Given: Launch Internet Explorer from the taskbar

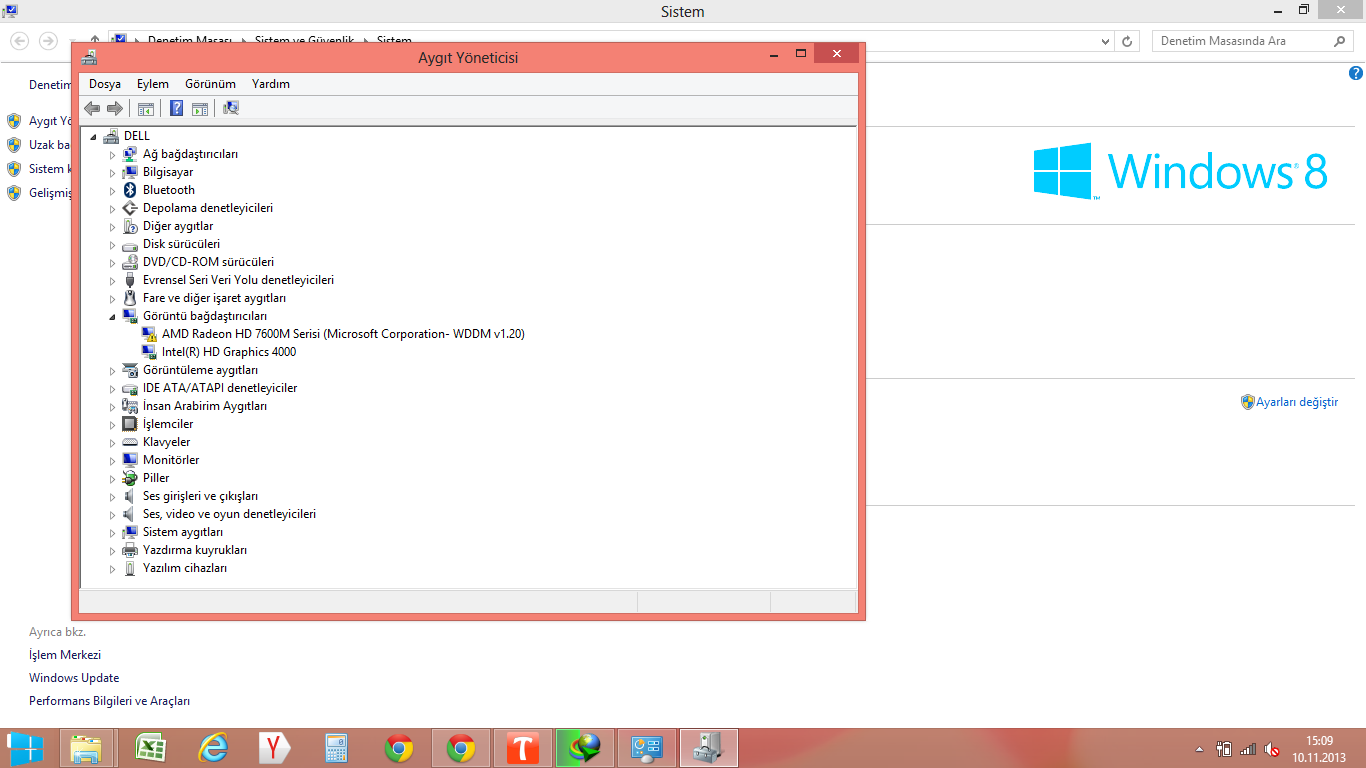Looking at the screenshot, I should coord(213,748).
